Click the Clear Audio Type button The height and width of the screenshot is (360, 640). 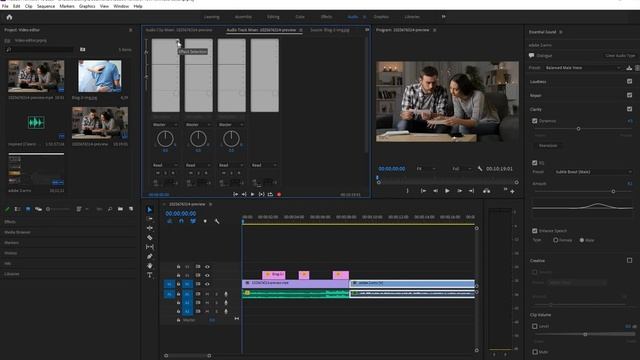point(620,56)
